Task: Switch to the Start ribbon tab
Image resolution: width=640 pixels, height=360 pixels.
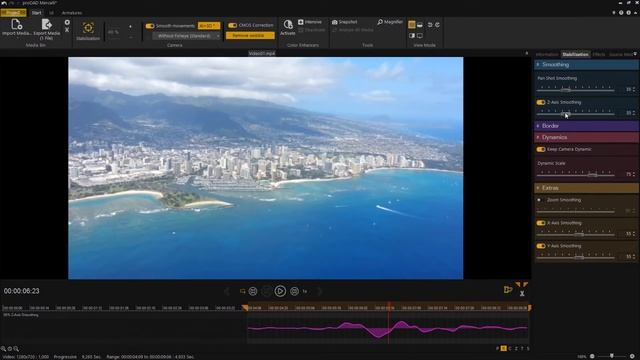Action: click(x=36, y=13)
